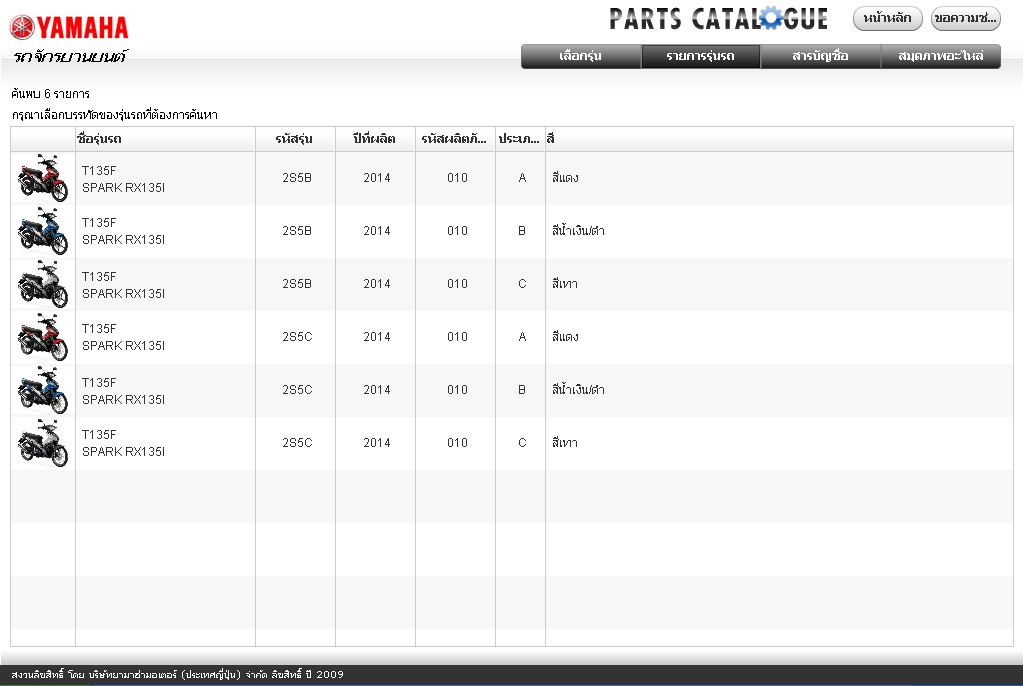Viewport: 1023px width, 686px height.
Task: Select T135F SPARK RX135I name in 2S5C blue row
Action: point(123,390)
